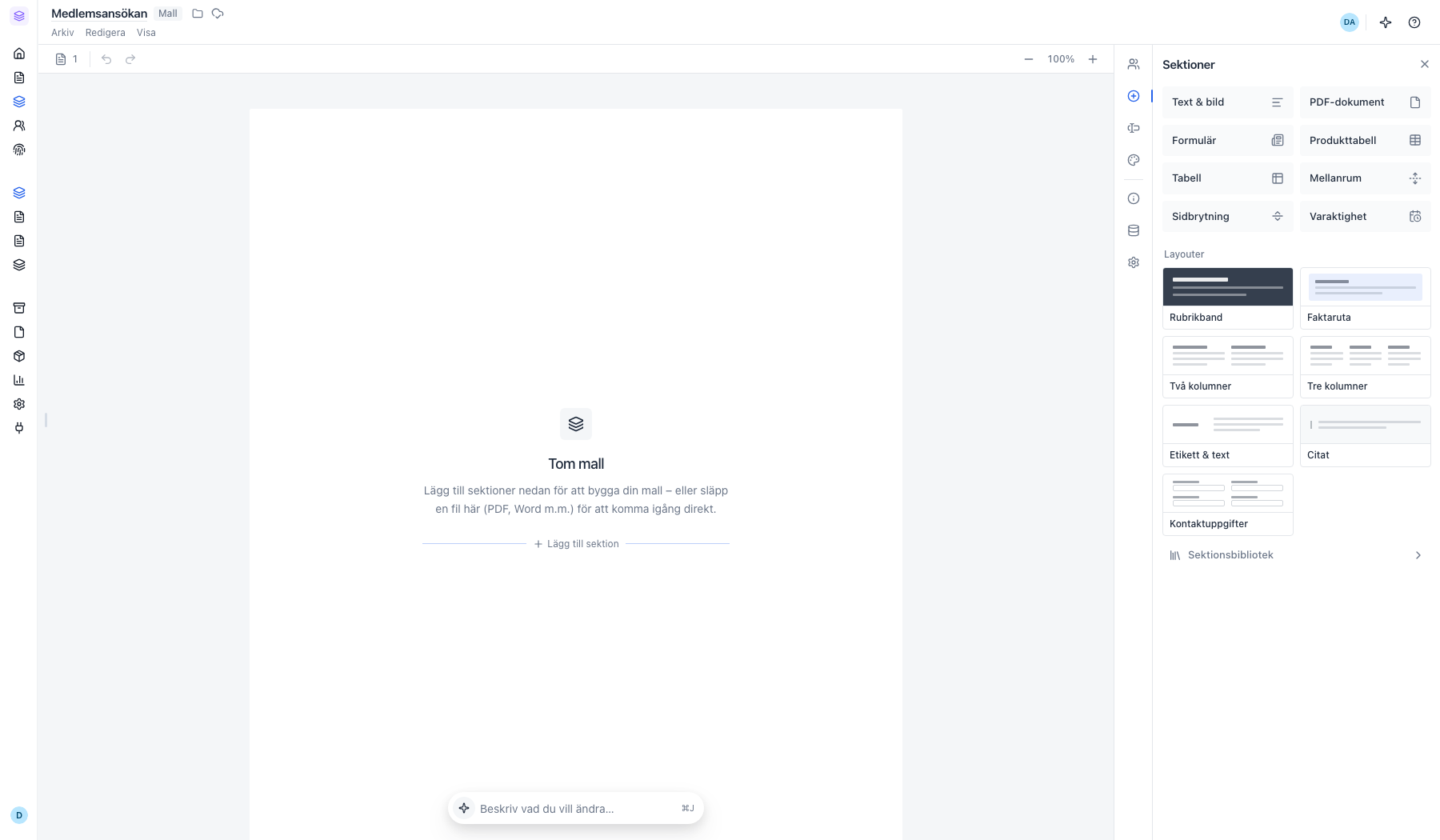This screenshot has height=840, width=1440.
Task: Open the bar chart statistics icon
Action: (19, 380)
